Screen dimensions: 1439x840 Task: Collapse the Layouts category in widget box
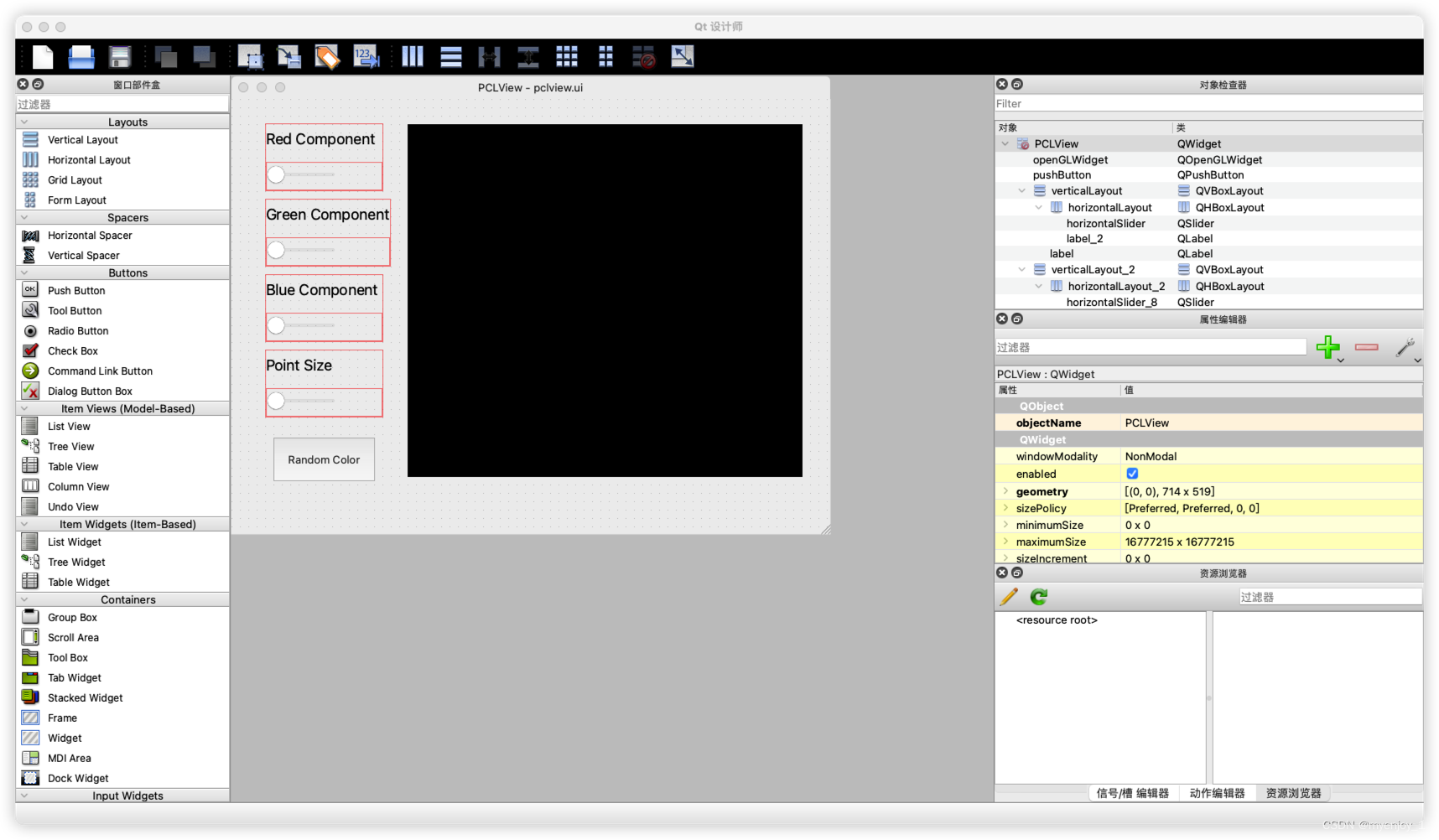(24, 122)
